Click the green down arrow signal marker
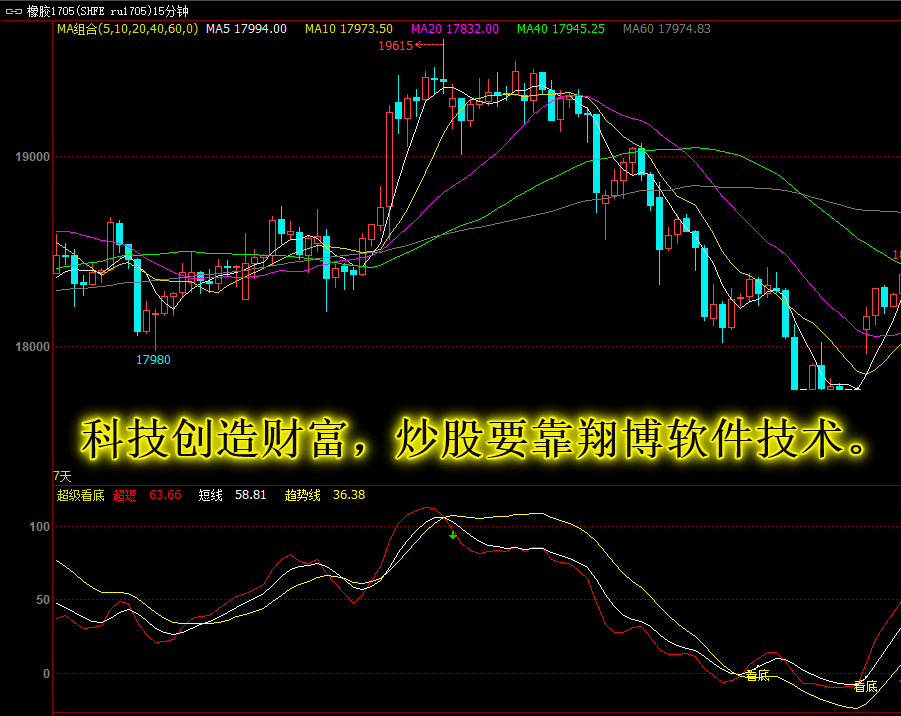901x716 pixels. click(453, 535)
